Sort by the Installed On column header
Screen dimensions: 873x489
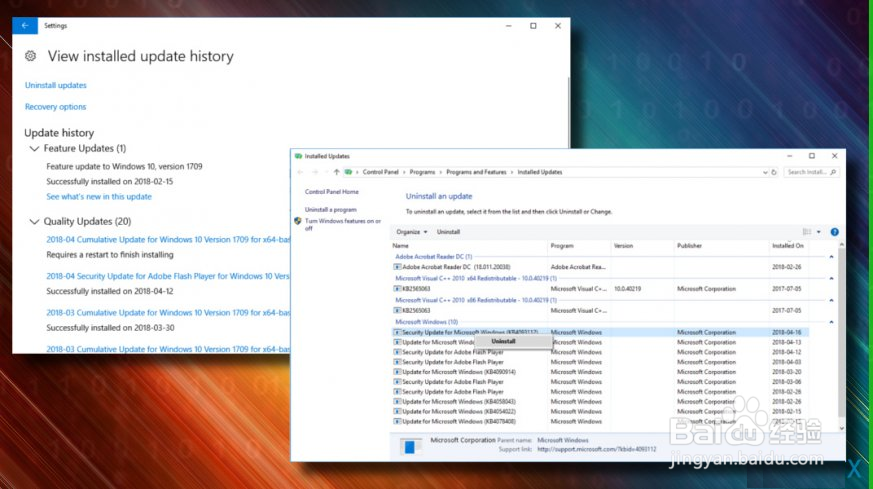(789, 246)
